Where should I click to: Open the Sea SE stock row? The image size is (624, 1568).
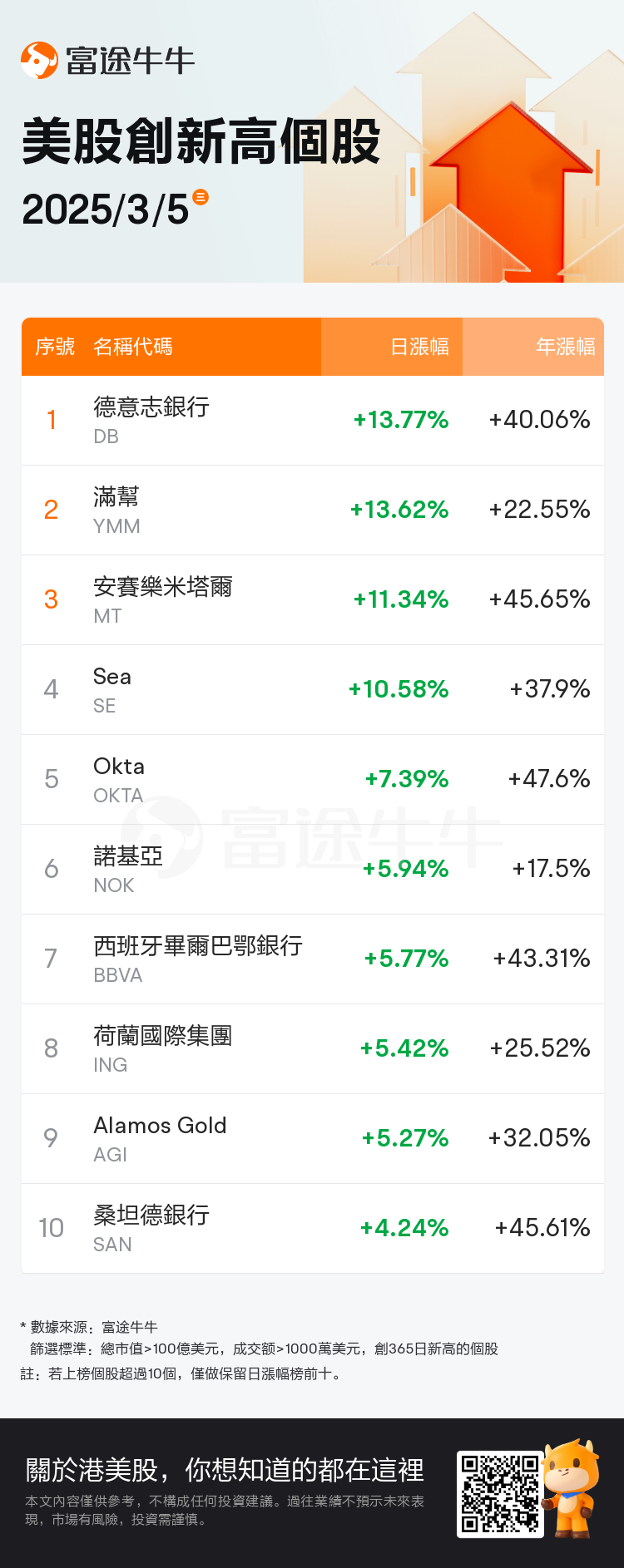(313, 690)
